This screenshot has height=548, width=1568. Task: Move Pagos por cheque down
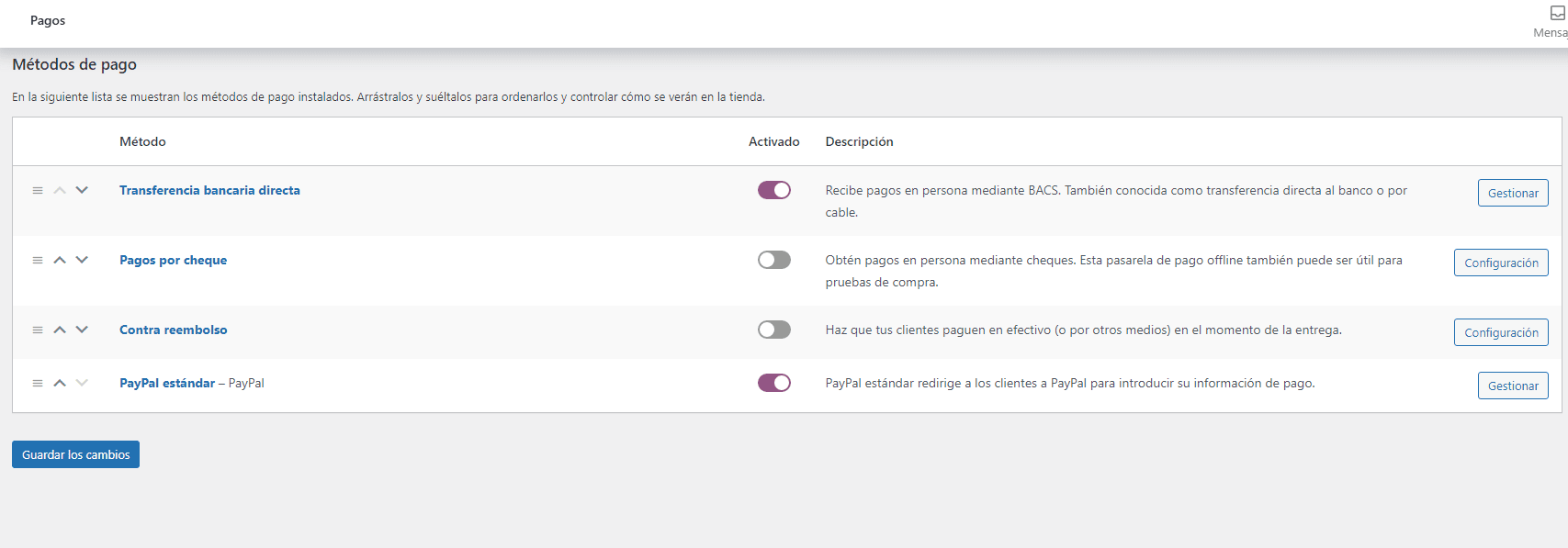point(82,261)
